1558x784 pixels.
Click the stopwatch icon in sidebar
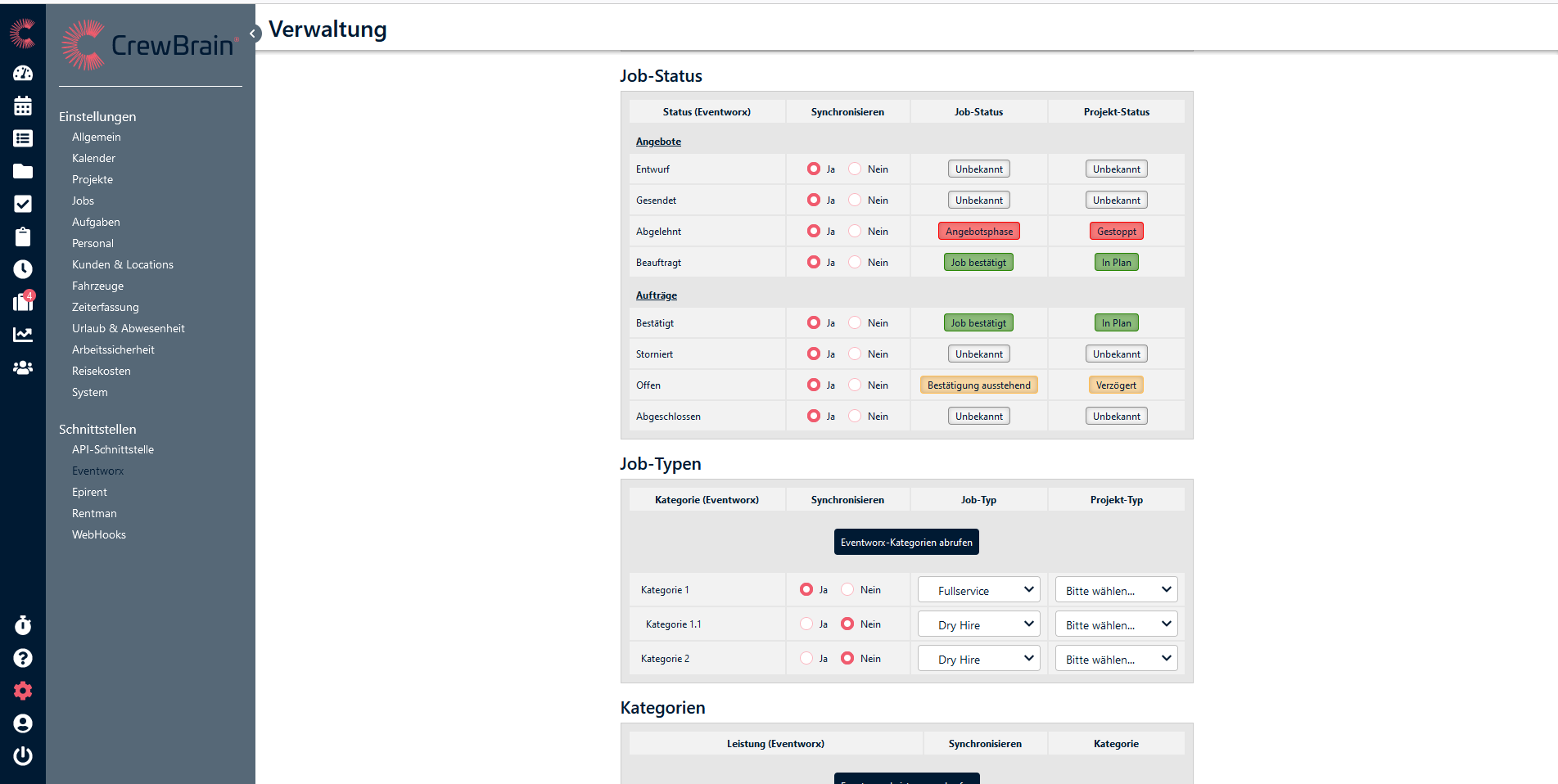point(23,625)
